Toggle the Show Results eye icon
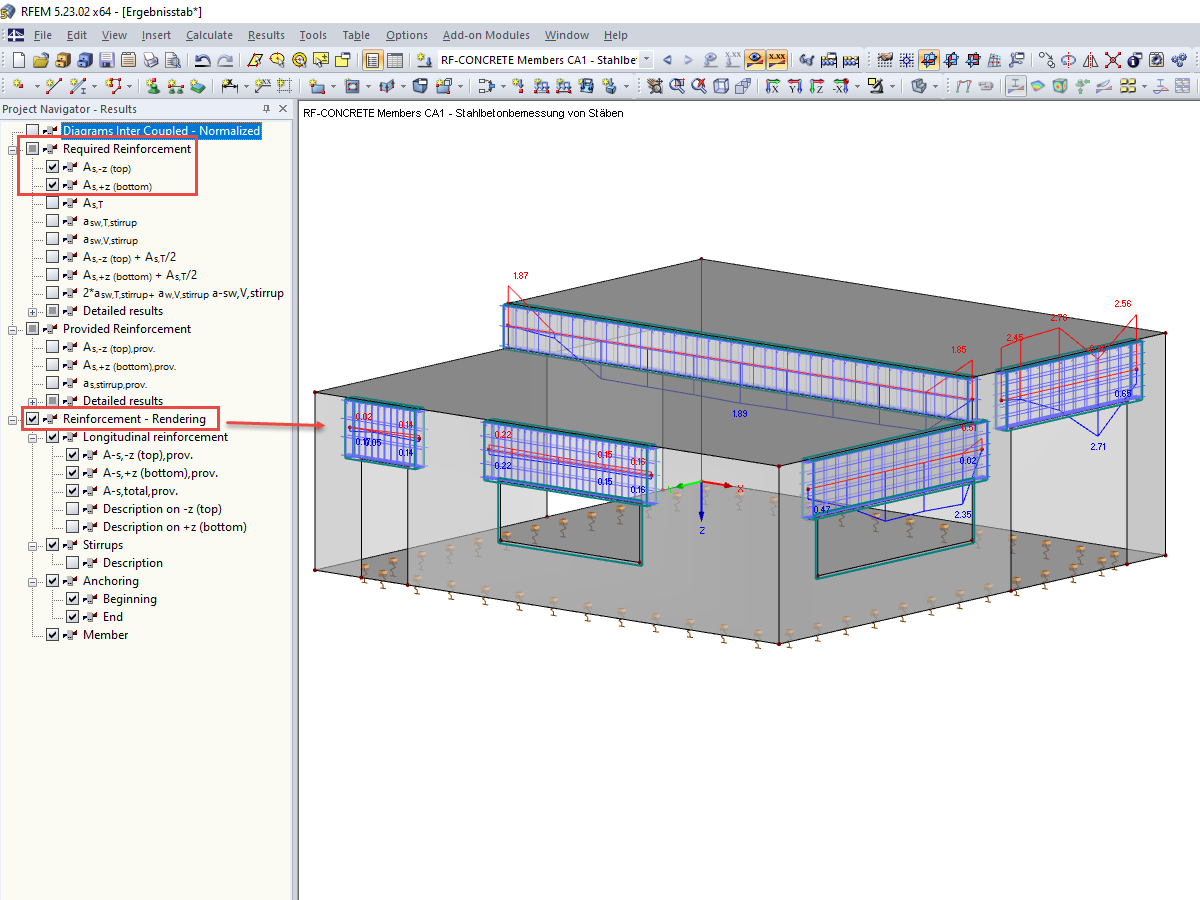The width and height of the screenshot is (1200, 900). (x=754, y=60)
